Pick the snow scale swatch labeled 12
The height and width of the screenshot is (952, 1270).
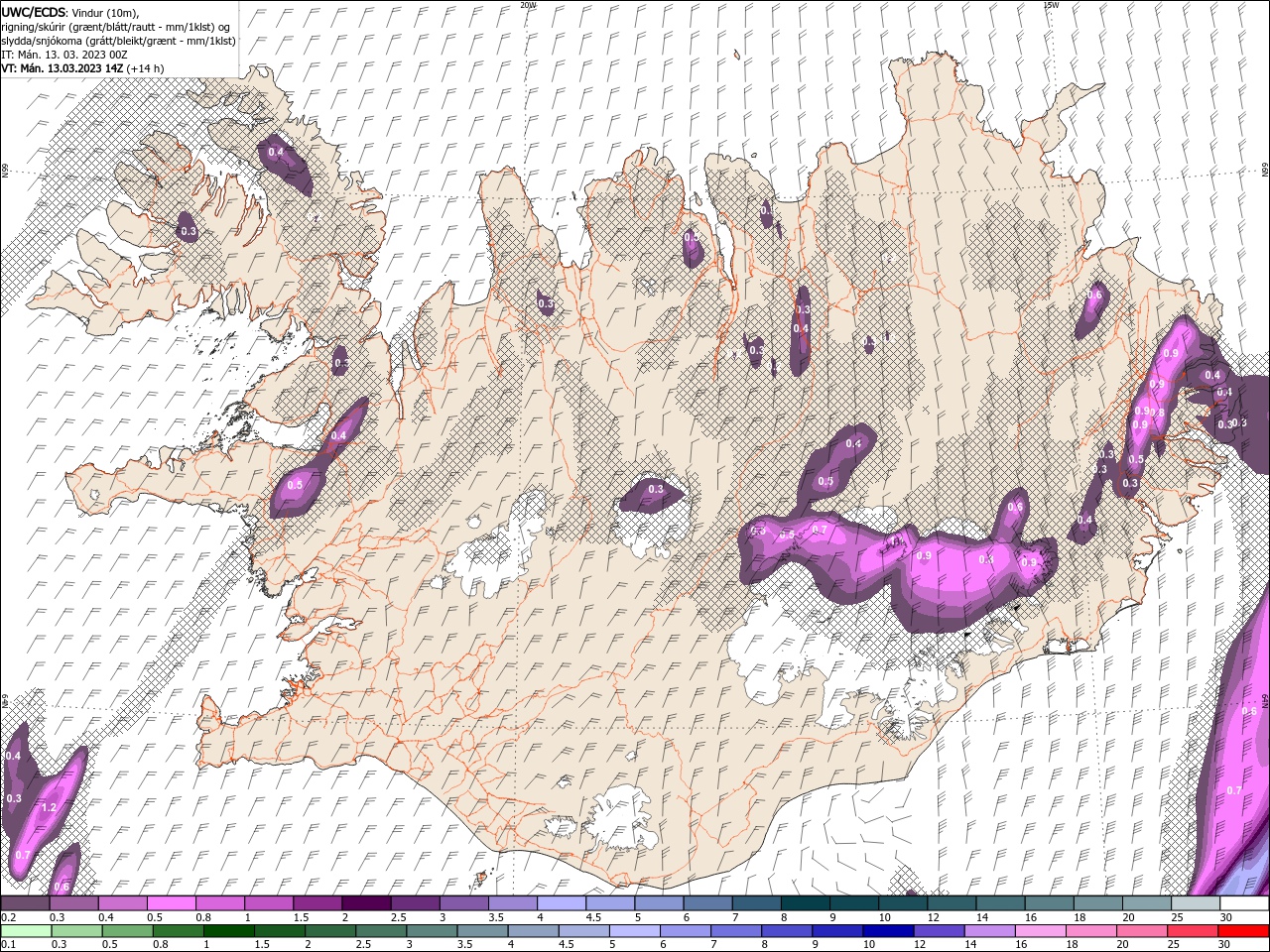pos(951,903)
